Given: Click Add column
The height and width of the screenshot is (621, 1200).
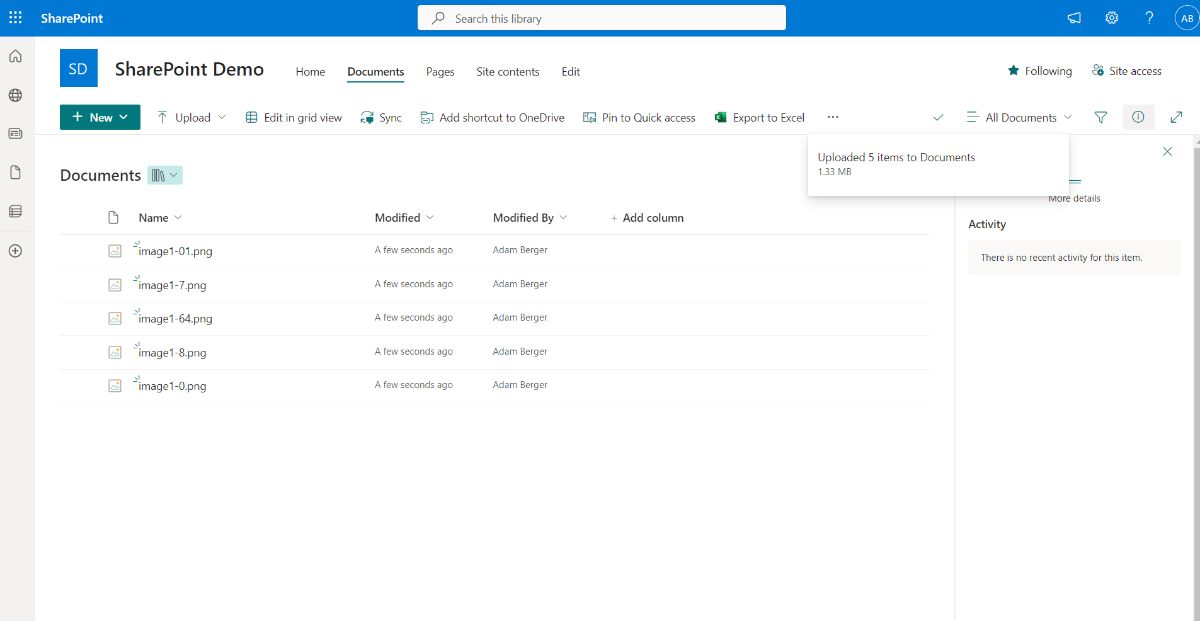Looking at the screenshot, I should [647, 217].
